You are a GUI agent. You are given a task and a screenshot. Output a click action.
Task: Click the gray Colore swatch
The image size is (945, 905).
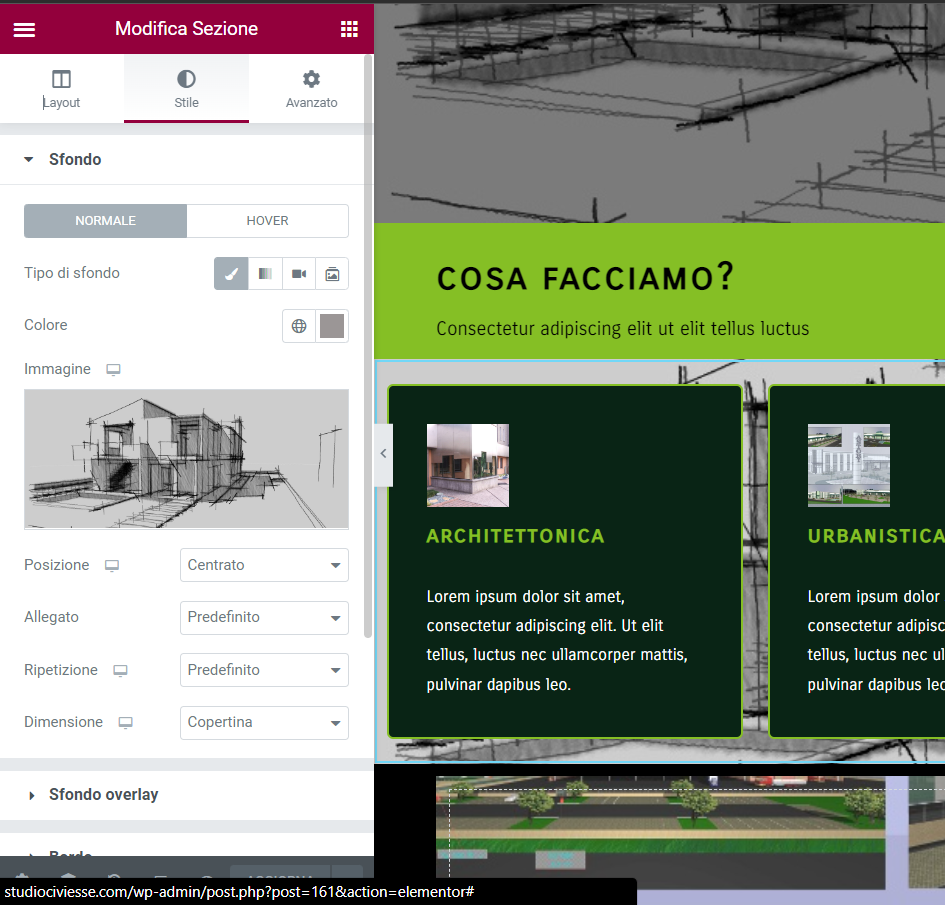pos(332,326)
